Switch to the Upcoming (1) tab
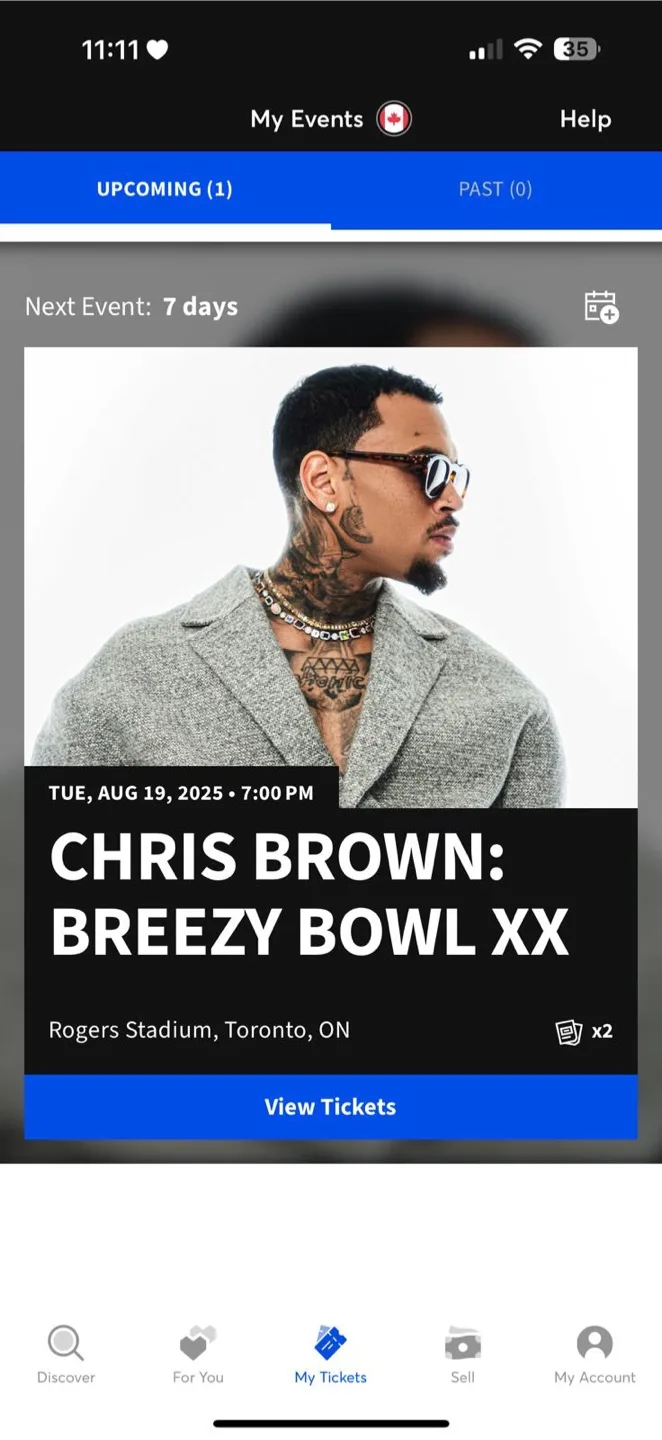The width and height of the screenshot is (662, 1440). click(x=165, y=189)
